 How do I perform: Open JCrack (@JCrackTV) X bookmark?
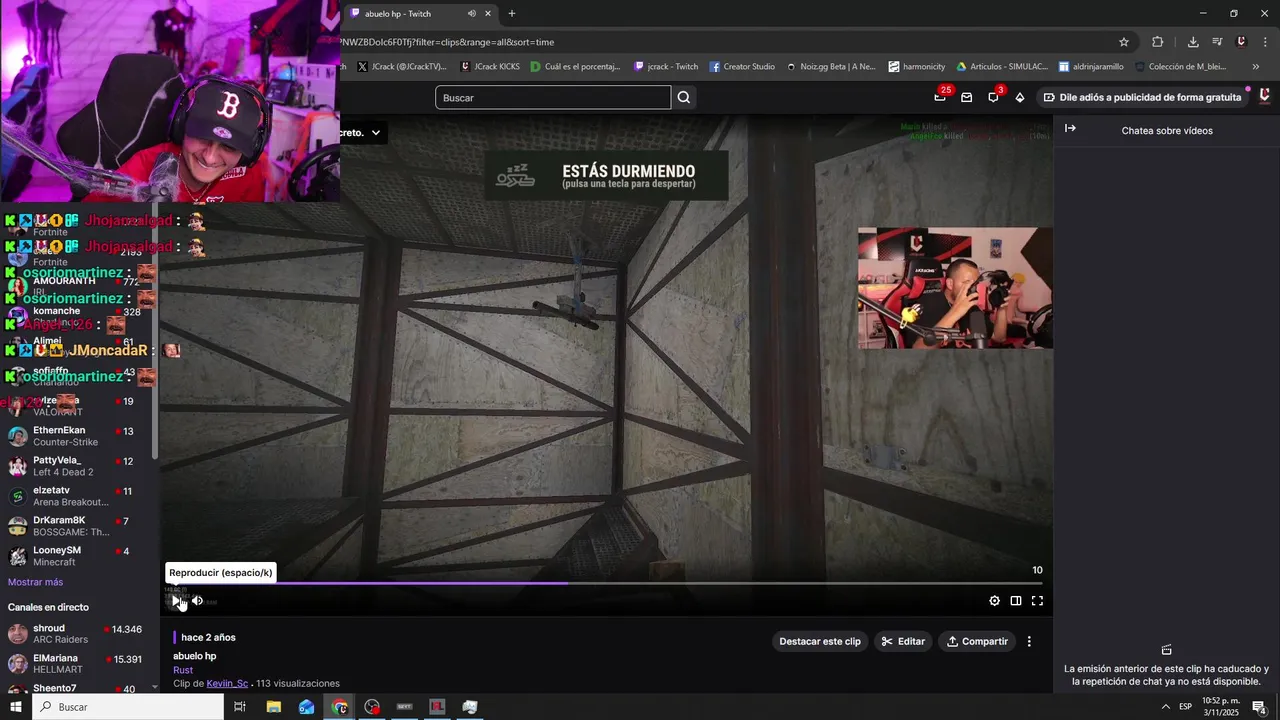[401, 67]
